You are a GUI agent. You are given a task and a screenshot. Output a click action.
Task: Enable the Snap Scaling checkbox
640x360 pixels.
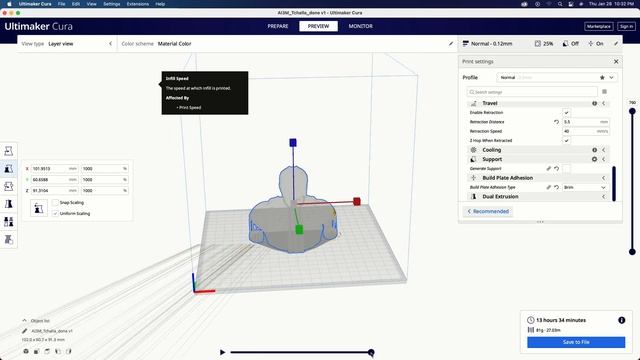[55, 202]
